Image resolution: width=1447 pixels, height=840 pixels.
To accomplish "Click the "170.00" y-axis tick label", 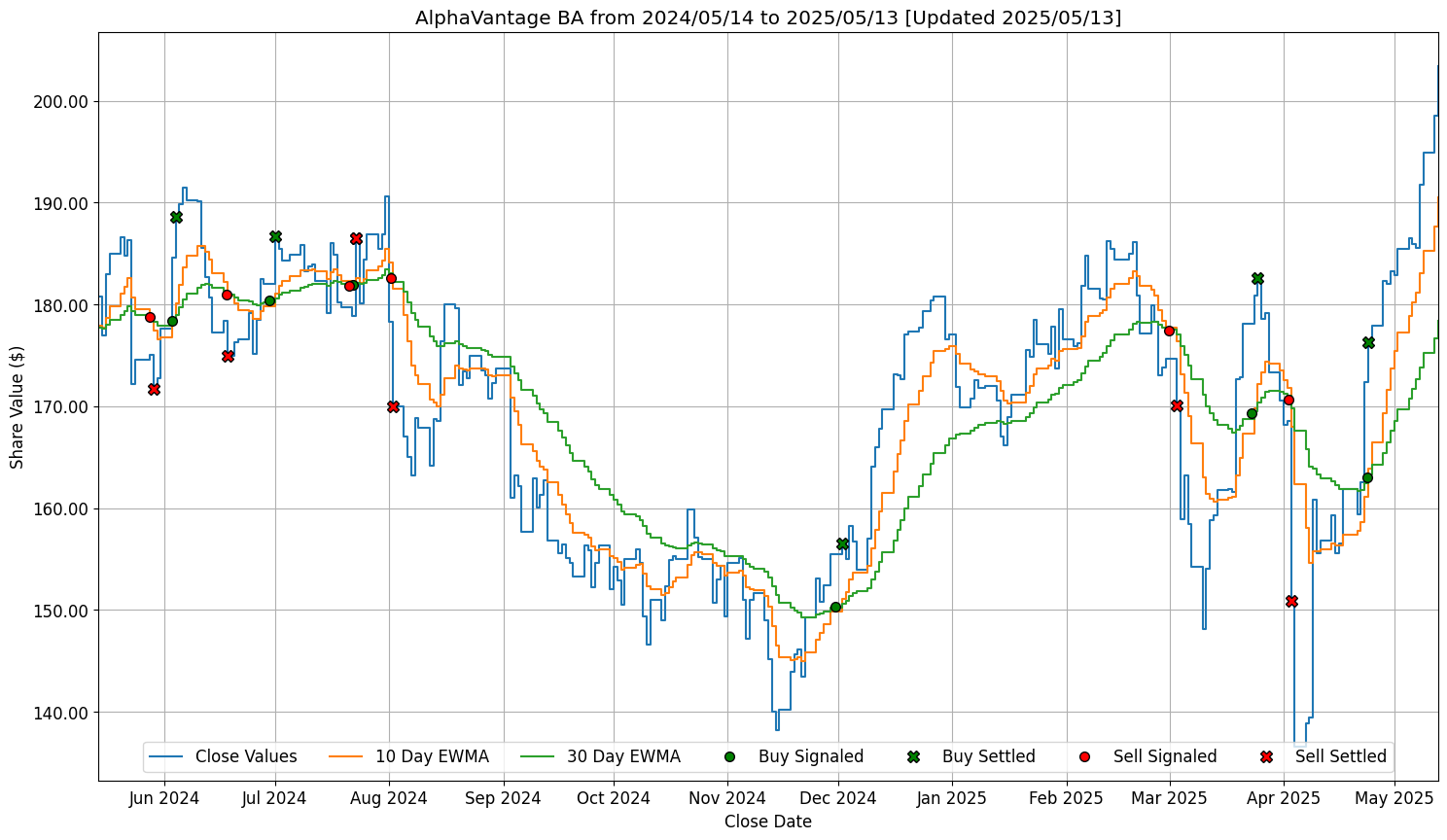I will [x=62, y=407].
